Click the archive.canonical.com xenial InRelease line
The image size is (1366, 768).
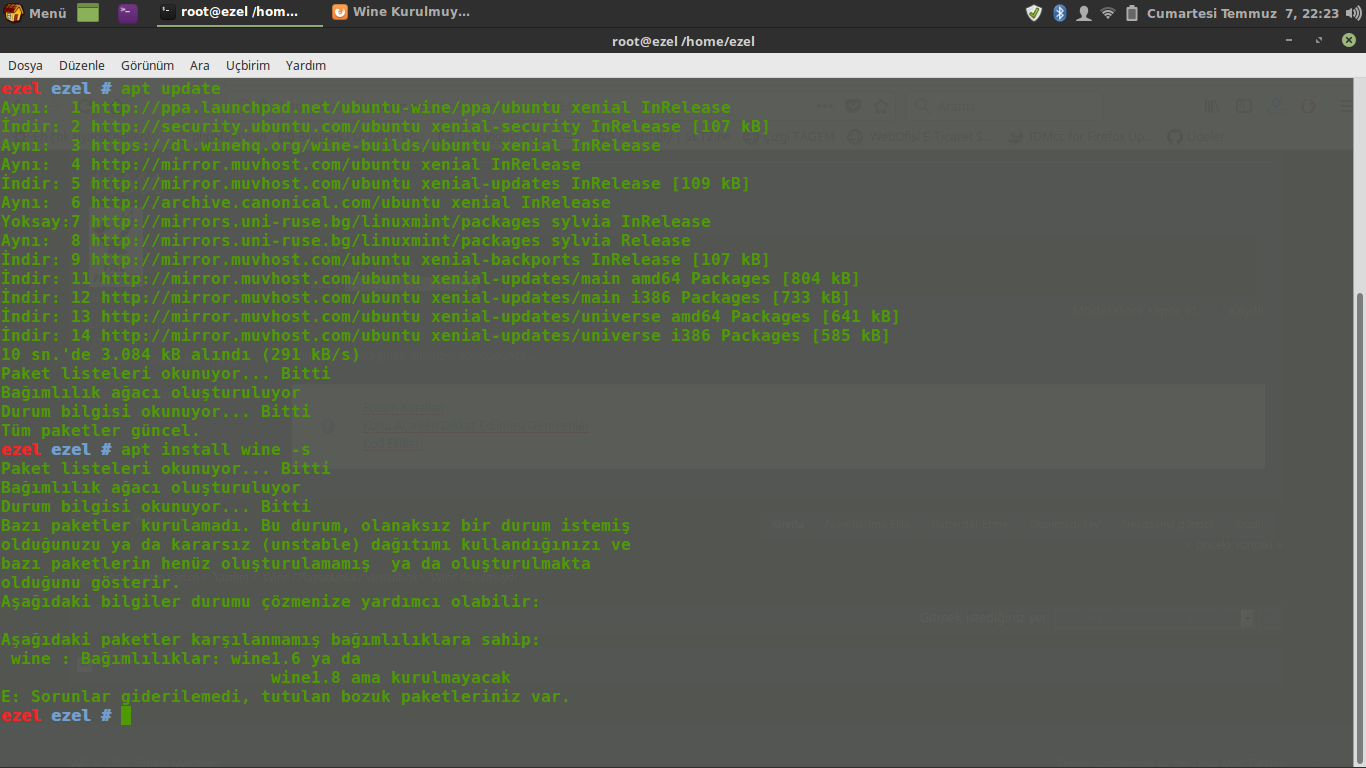pos(306,203)
